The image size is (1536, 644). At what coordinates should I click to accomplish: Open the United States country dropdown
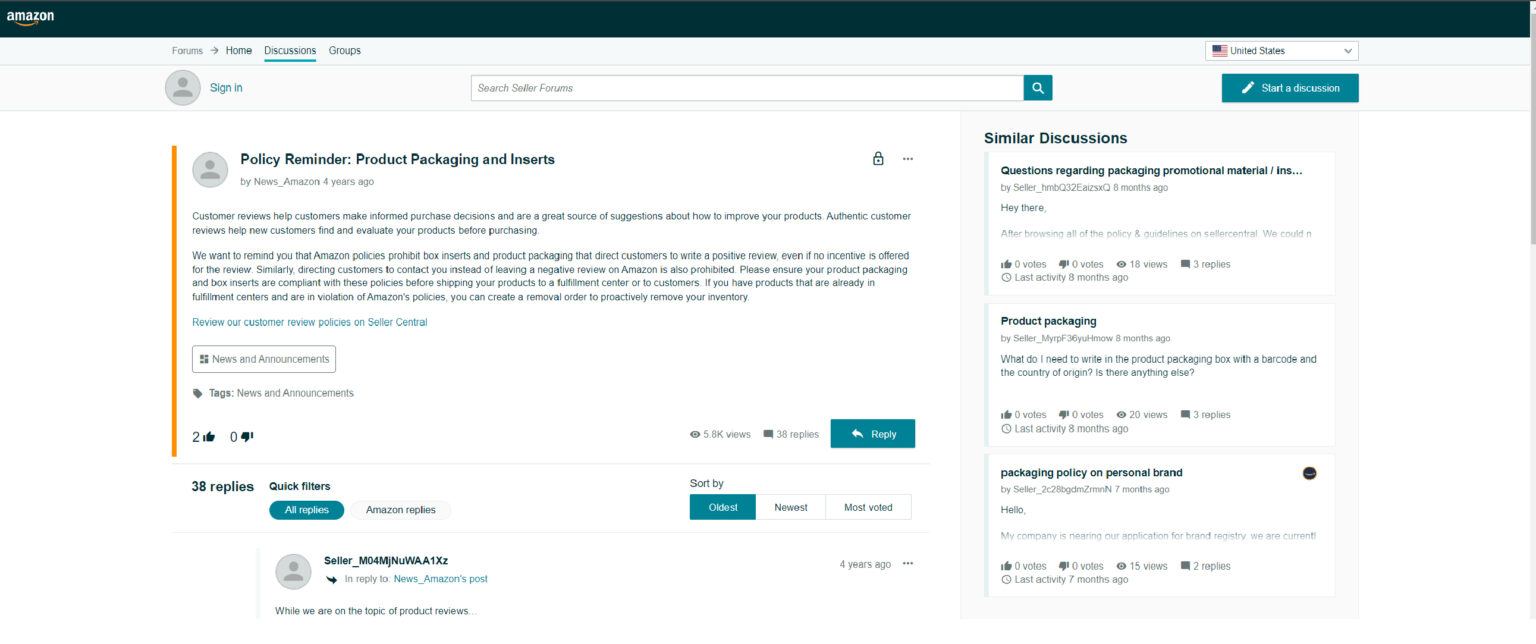coord(1281,50)
